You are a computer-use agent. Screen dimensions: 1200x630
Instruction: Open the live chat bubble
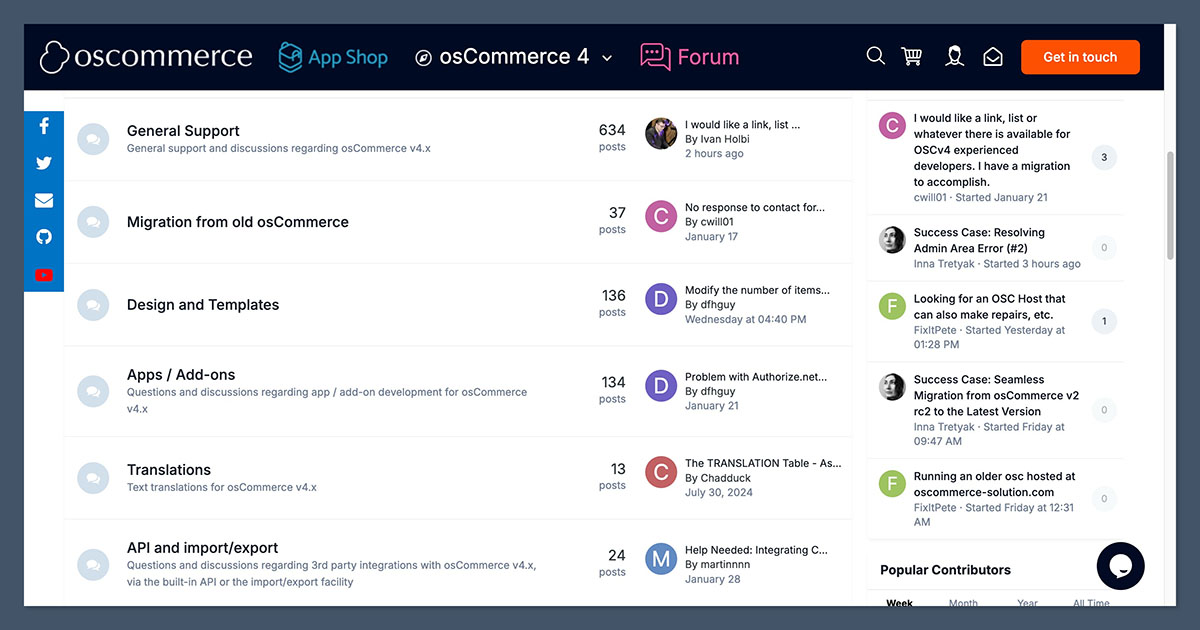pos(1120,566)
